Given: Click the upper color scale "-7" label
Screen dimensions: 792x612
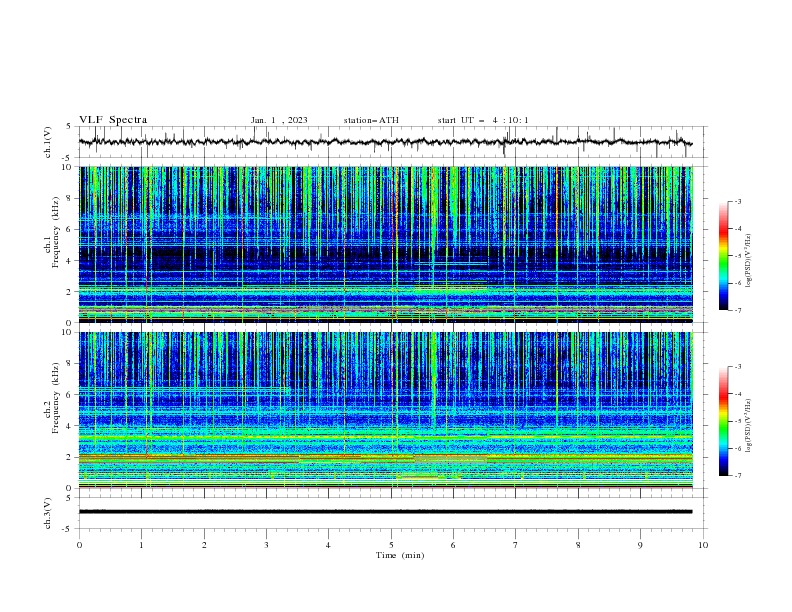Looking at the screenshot, I should (738, 310).
